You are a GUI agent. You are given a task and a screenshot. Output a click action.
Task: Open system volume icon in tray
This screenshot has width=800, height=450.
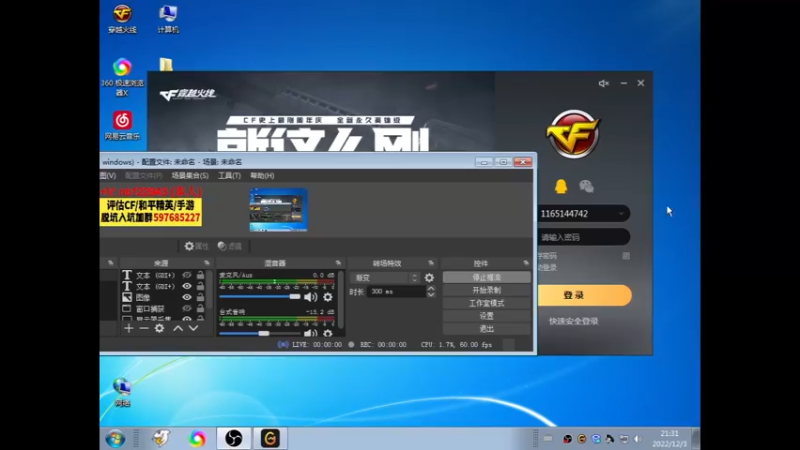638,439
